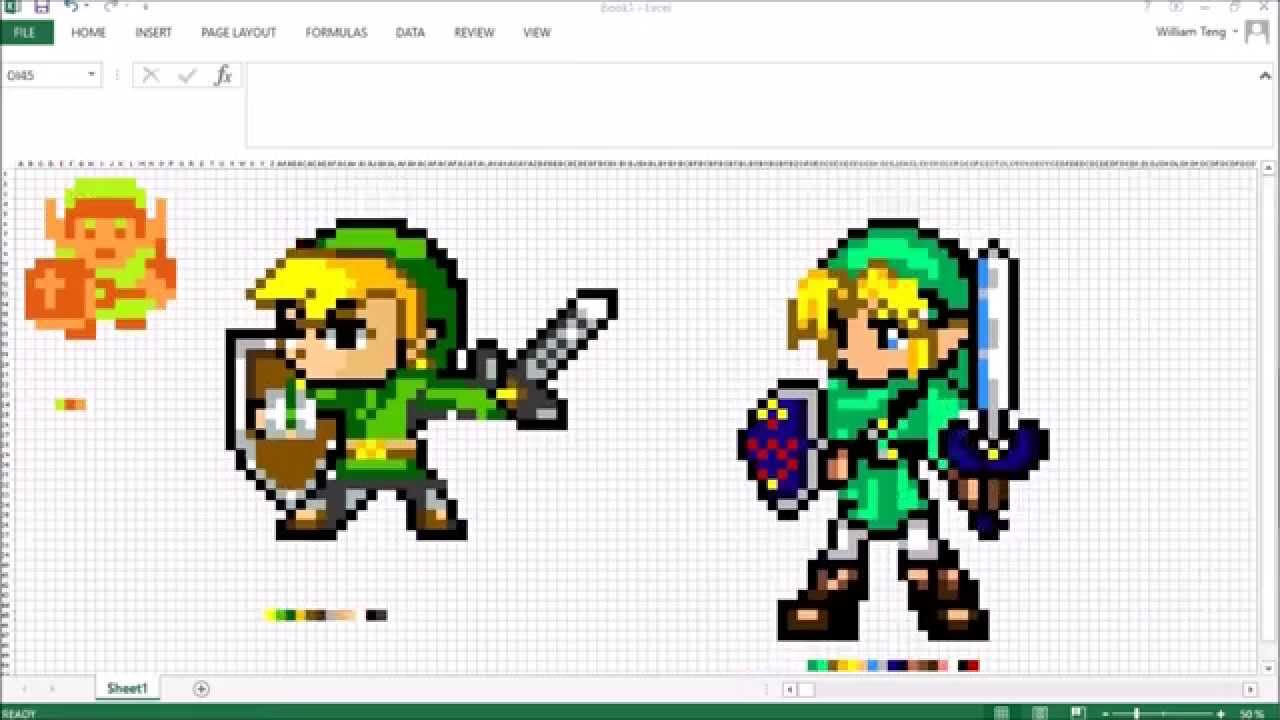Image resolution: width=1280 pixels, height=720 pixels.
Task: Click the horizontal scrollbar thumb
Action: 806,689
